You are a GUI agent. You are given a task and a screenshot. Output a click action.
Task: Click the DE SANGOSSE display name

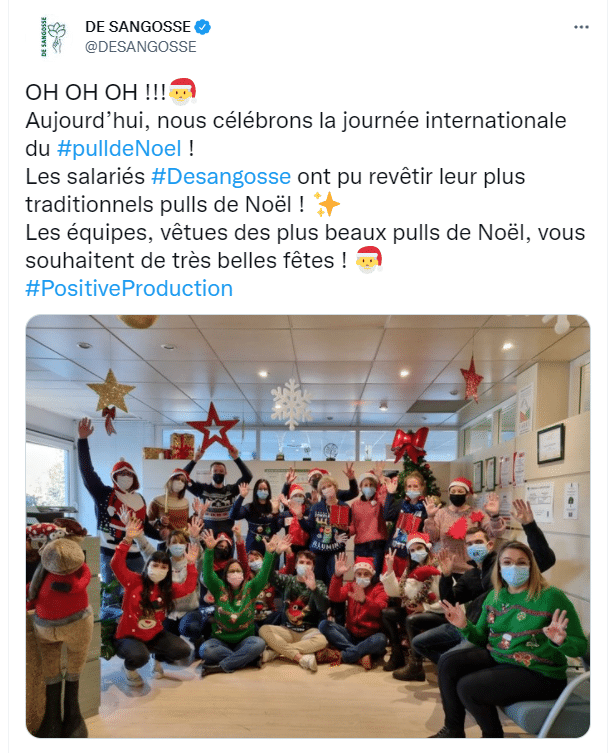pos(138,27)
